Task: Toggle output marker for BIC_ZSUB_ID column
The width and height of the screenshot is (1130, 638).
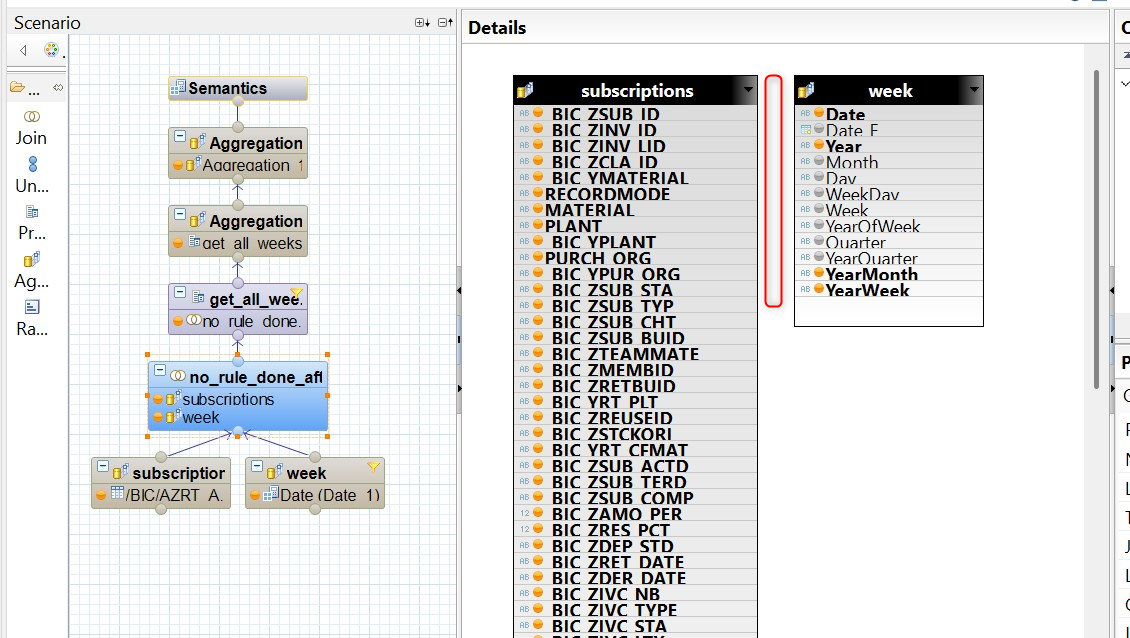Action: coord(537,114)
